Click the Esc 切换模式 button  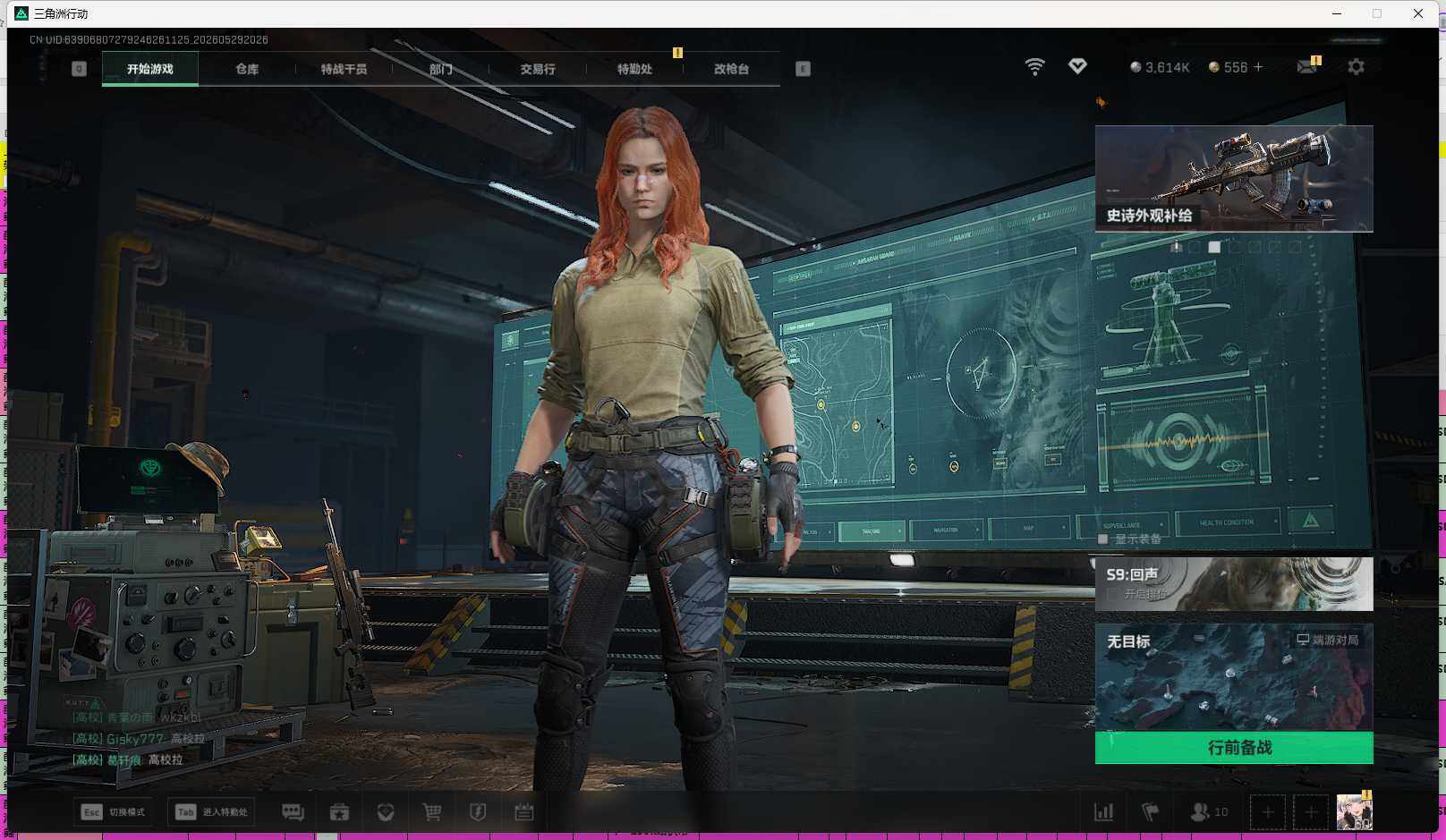pyautogui.click(x=113, y=812)
